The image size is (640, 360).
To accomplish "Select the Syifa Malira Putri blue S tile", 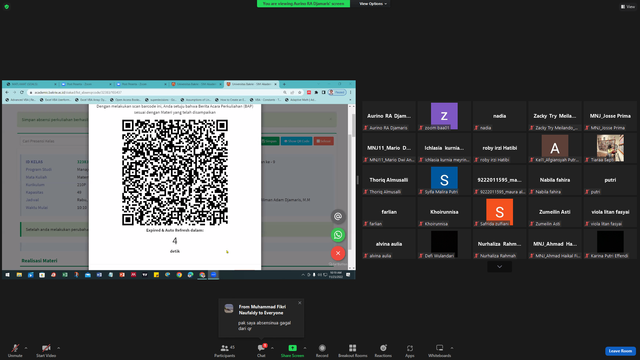I will pyautogui.click(x=444, y=180).
